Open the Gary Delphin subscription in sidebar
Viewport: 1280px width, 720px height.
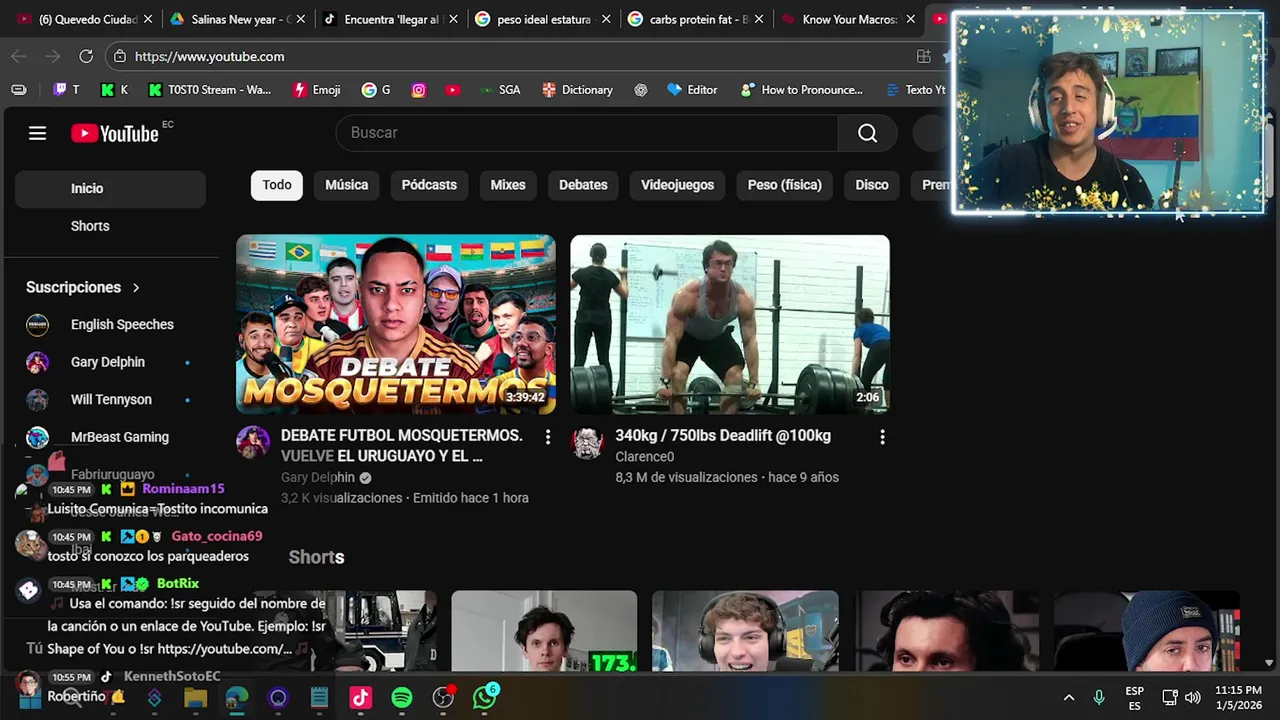110,362
